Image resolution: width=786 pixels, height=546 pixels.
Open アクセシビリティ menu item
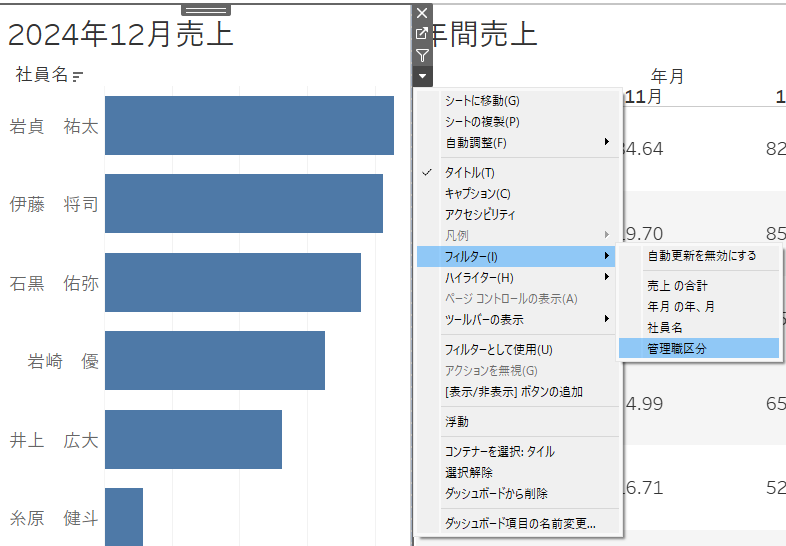[x=518, y=215]
